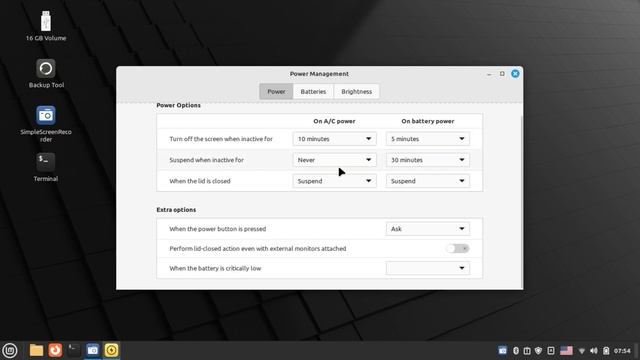This screenshot has width=640, height=360.
Task: Open the clock showing 07:54
Action: pos(622,351)
